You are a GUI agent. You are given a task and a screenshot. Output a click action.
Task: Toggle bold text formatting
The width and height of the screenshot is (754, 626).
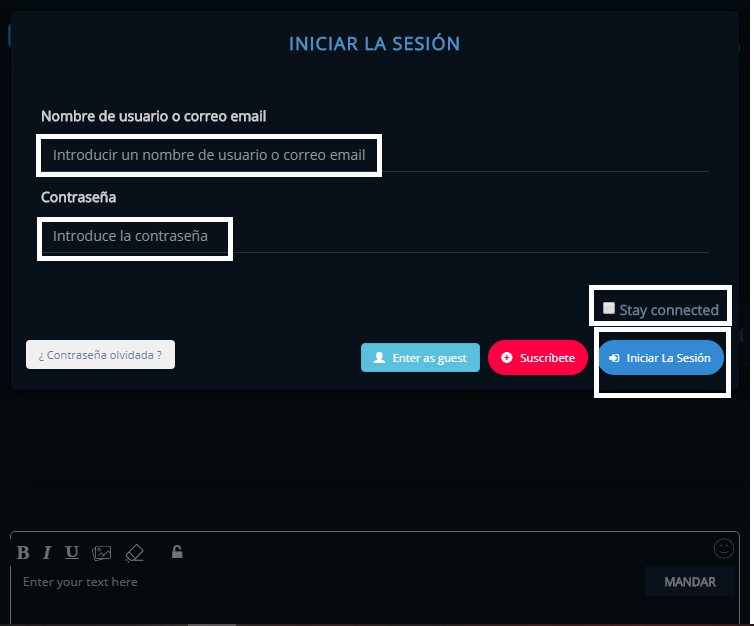tap(23, 553)
